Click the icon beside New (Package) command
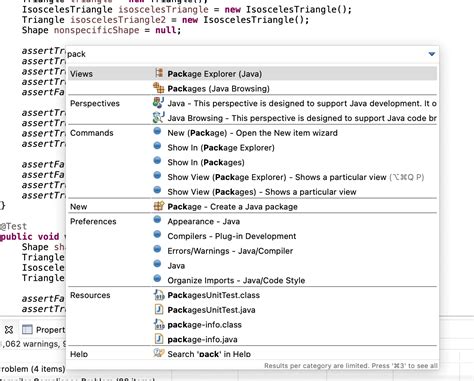Screen dimensions: 474x381 [157, 131]
